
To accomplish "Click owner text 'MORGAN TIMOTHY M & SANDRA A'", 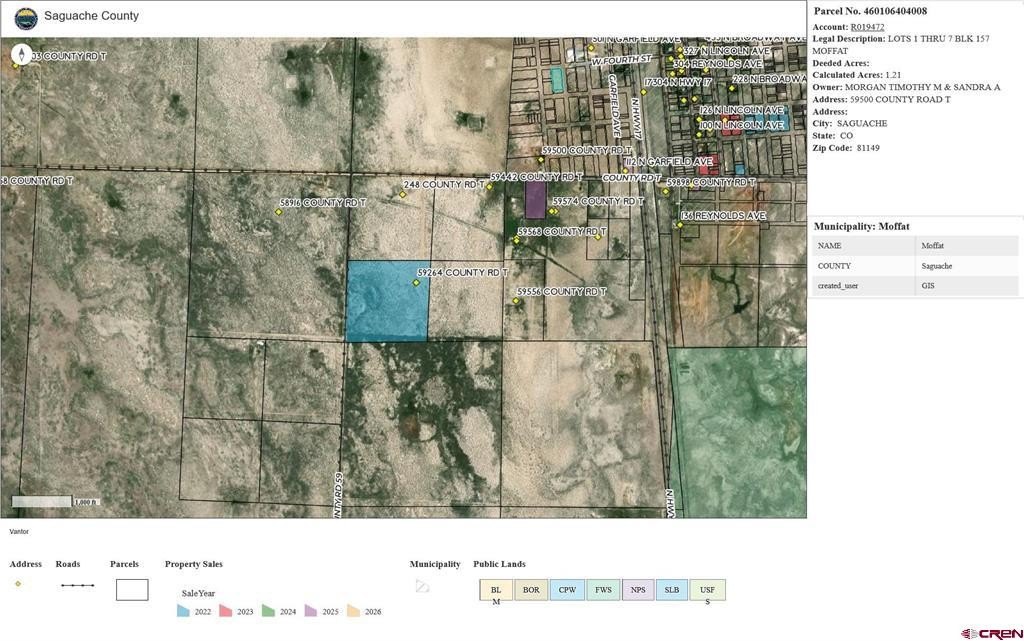I will [x=923, y=87].
